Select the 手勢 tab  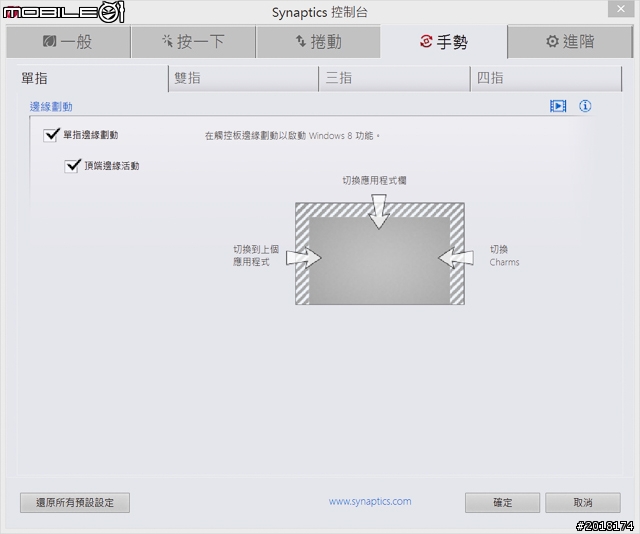(444, 42)
